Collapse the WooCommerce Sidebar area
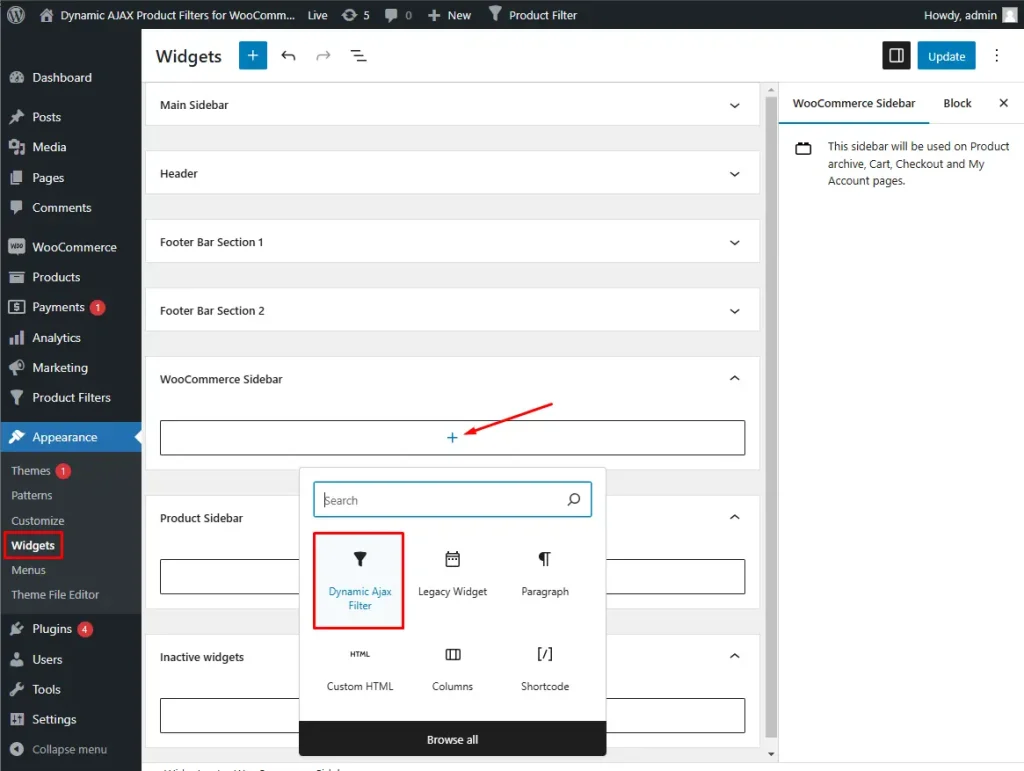 pyautogui.click(x=735, y=379)
